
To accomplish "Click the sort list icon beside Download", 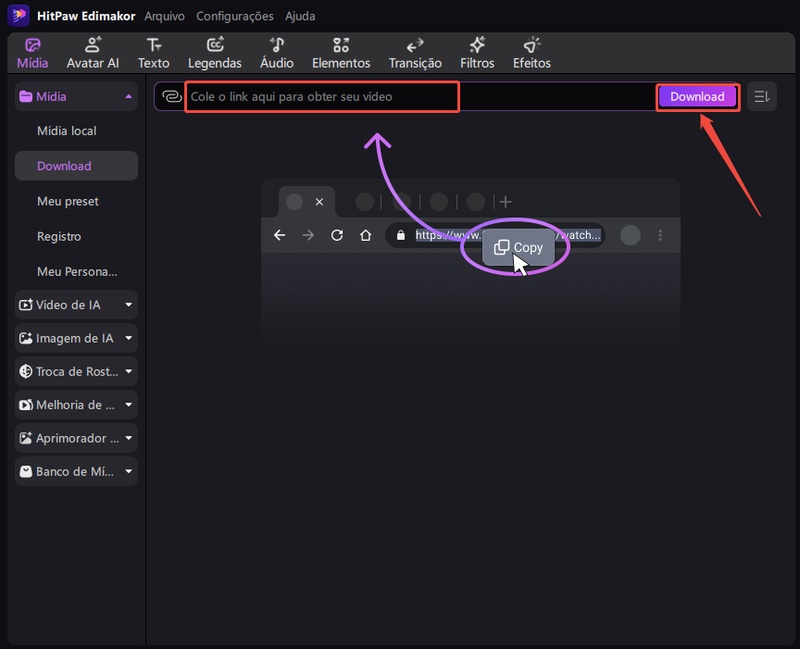I will (762, 96).
